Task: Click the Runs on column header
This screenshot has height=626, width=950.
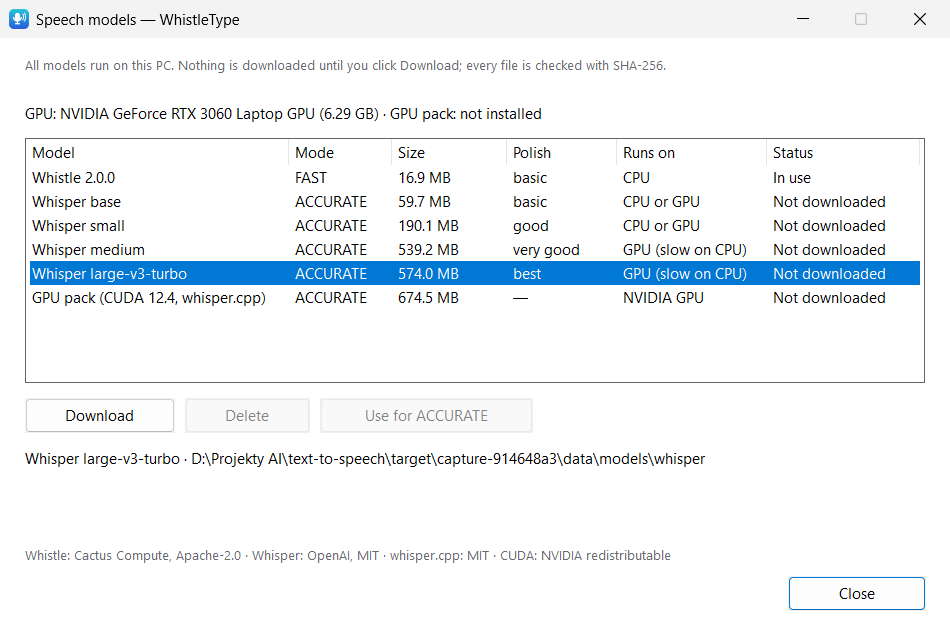Action: 691,153
